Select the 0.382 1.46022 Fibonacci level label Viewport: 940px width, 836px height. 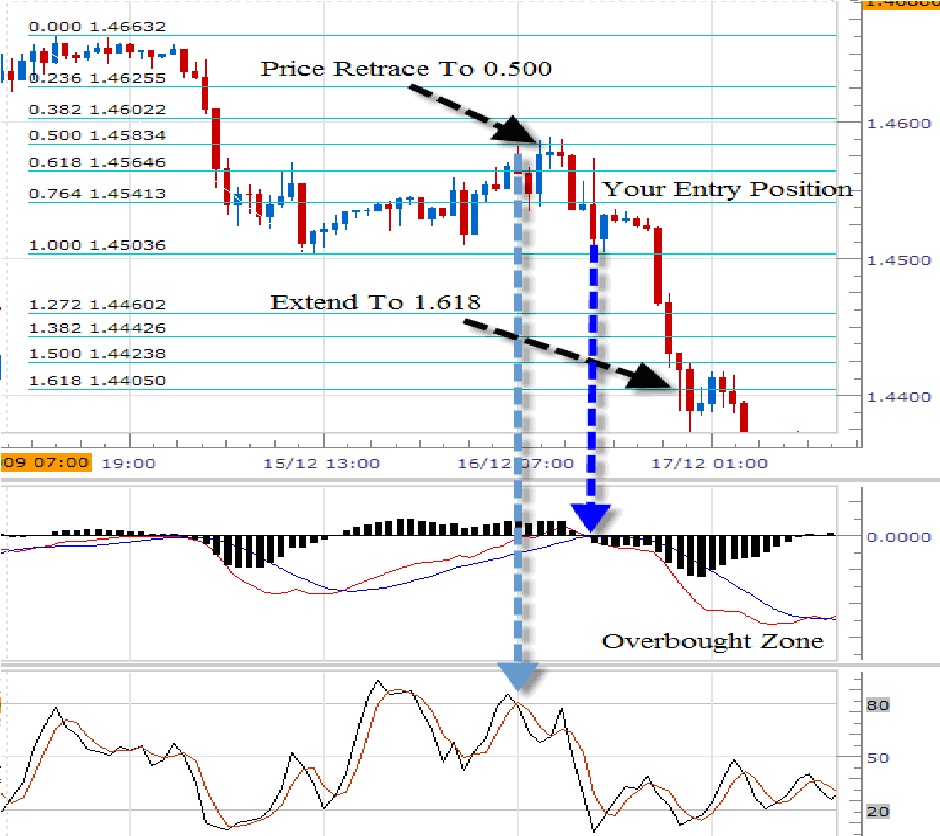(x=97, y=110)
